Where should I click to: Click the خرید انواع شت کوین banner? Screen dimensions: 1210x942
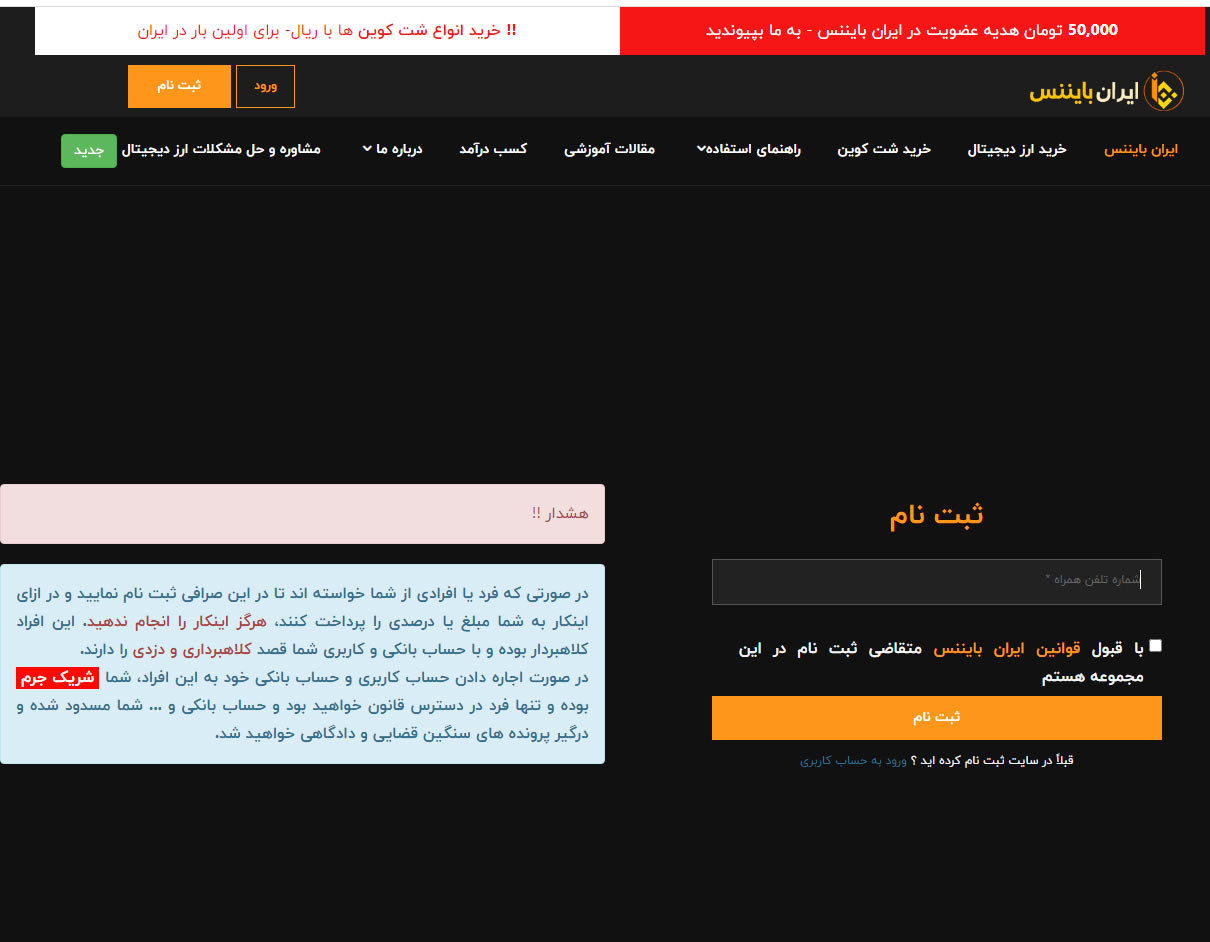click(x=327, y=30)
